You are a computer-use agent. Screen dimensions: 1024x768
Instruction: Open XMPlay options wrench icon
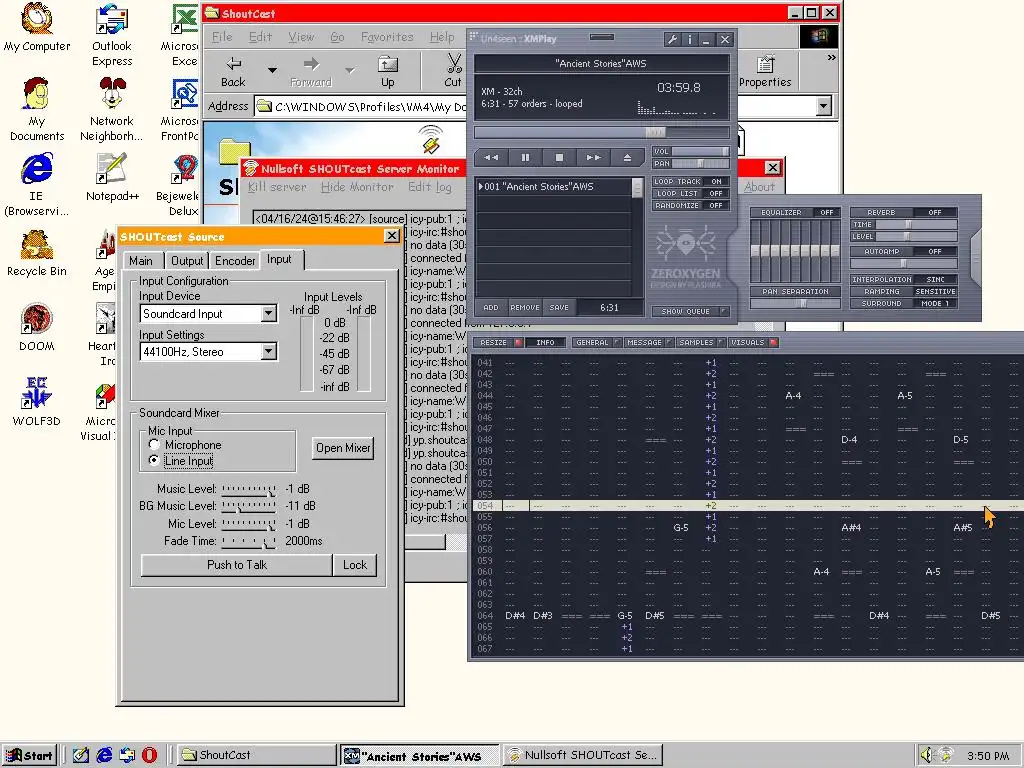point(672,40)
